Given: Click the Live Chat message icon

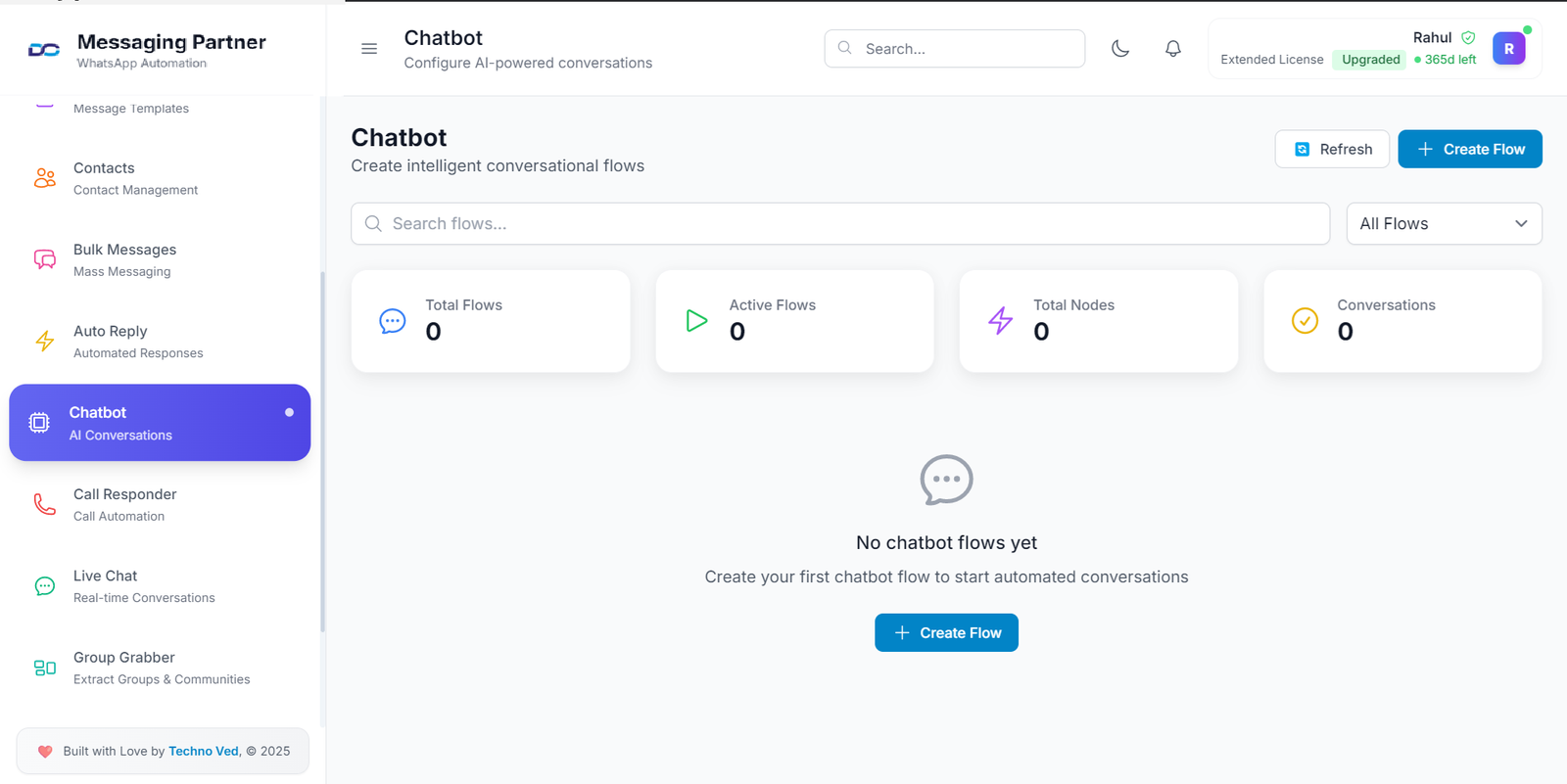Looking at the screenshot, I should [44, 585].
